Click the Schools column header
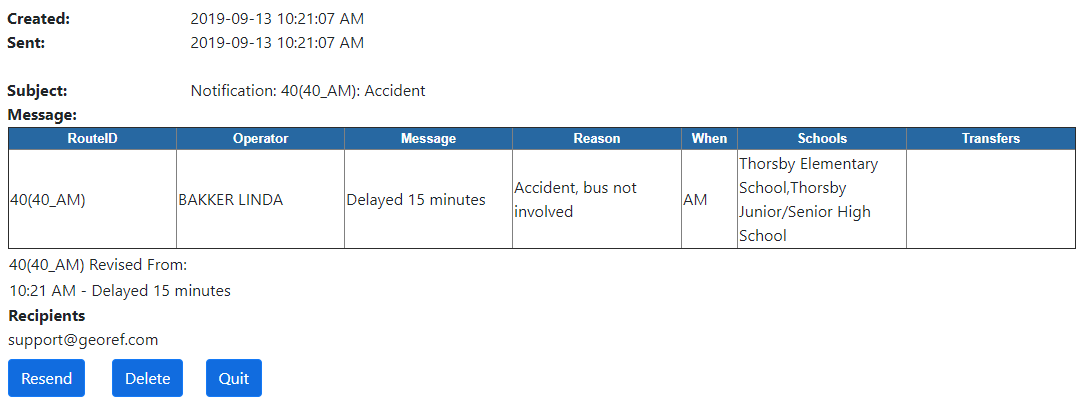1083x403 pixels. [x=822, y=139]
